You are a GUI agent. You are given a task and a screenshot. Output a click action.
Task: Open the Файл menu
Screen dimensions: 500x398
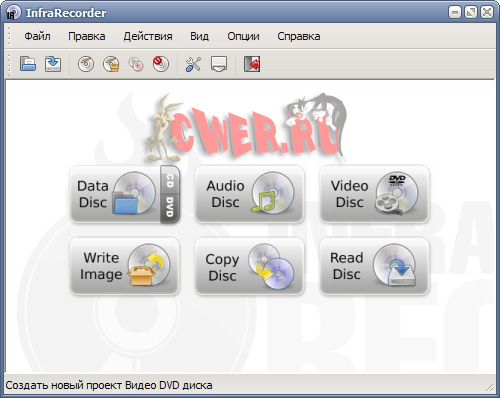[x=37, y=36]
